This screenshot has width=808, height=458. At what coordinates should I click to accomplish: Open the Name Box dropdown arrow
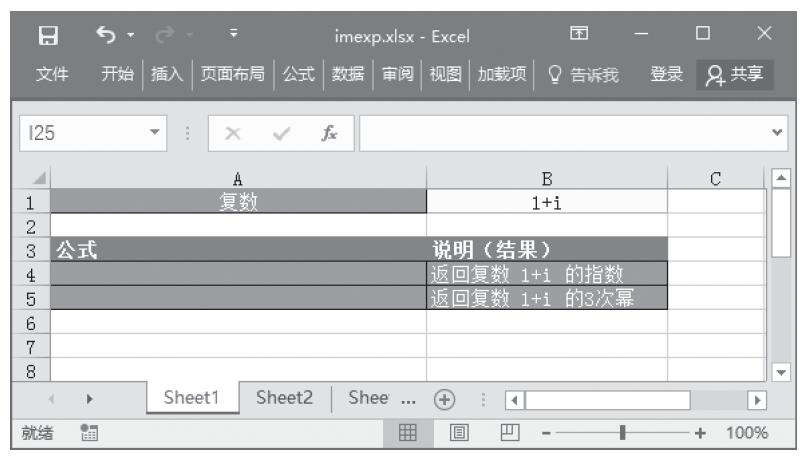(x=153, y=132)
